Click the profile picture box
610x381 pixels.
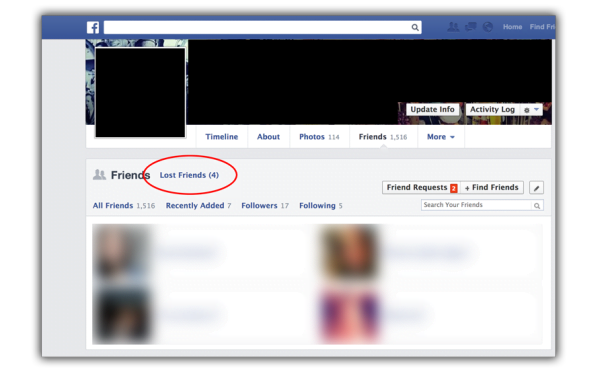click(140, 93)
